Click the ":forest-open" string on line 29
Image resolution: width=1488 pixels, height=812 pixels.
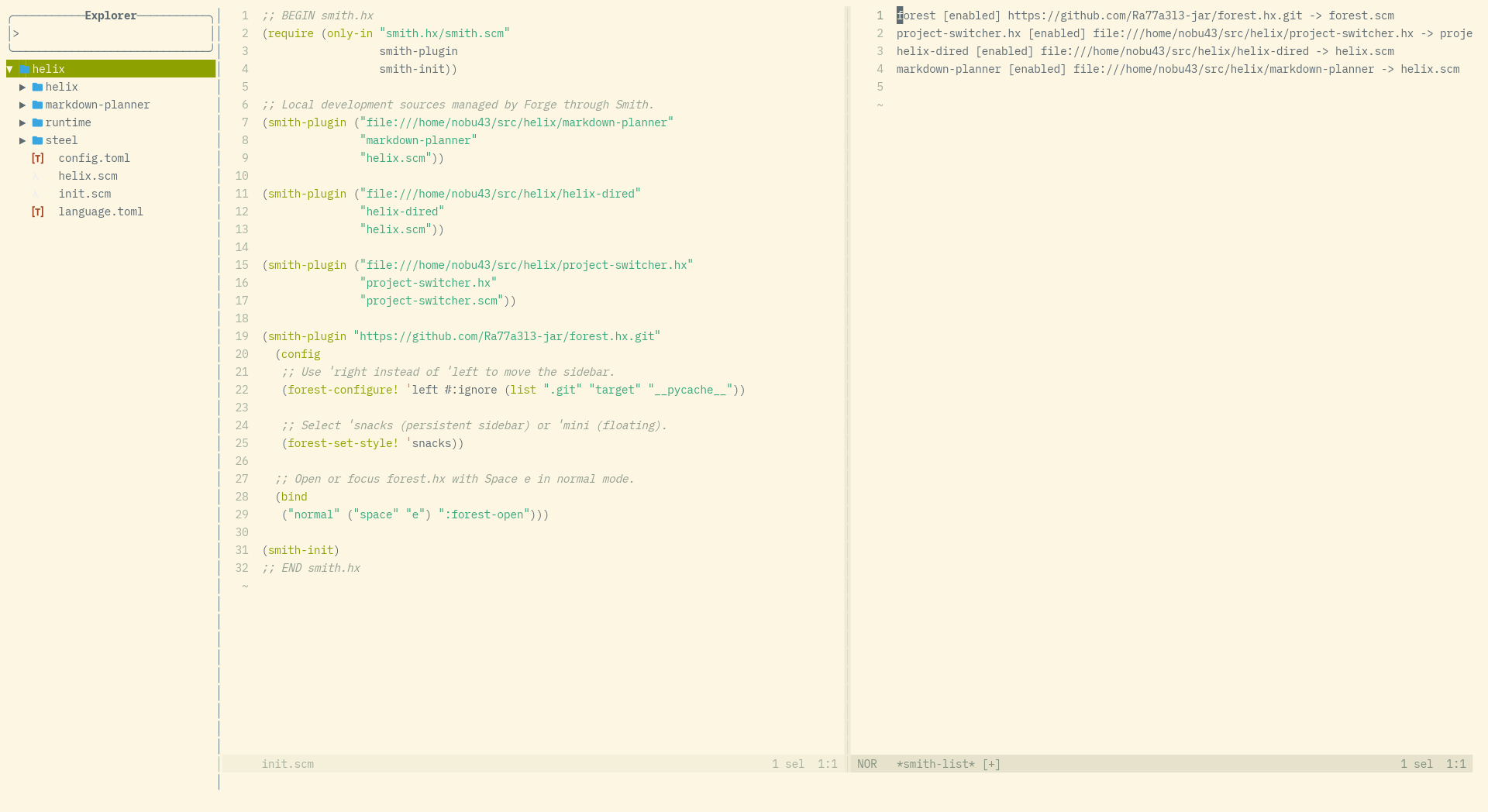coord(484,514)
